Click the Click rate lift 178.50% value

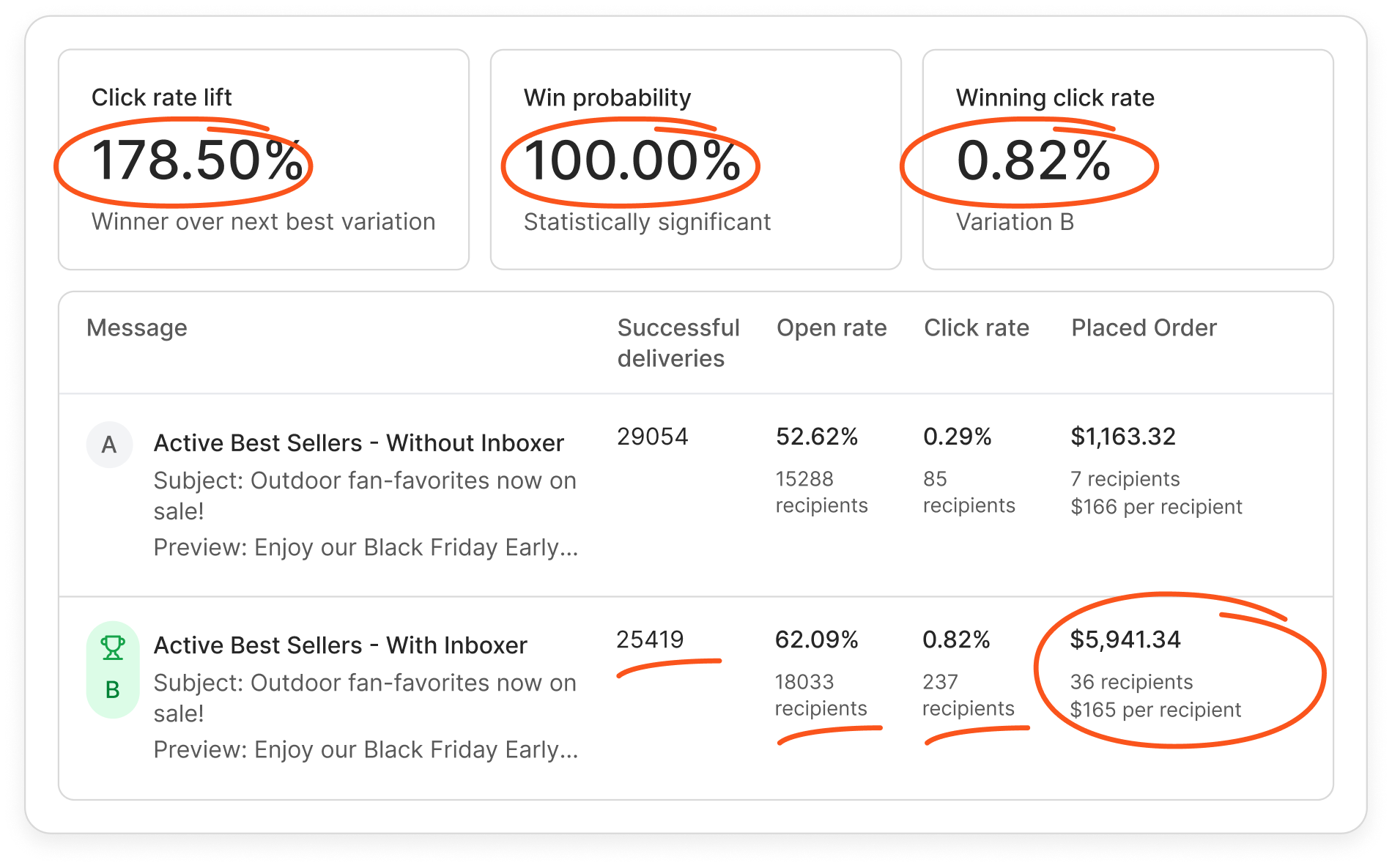197,160
